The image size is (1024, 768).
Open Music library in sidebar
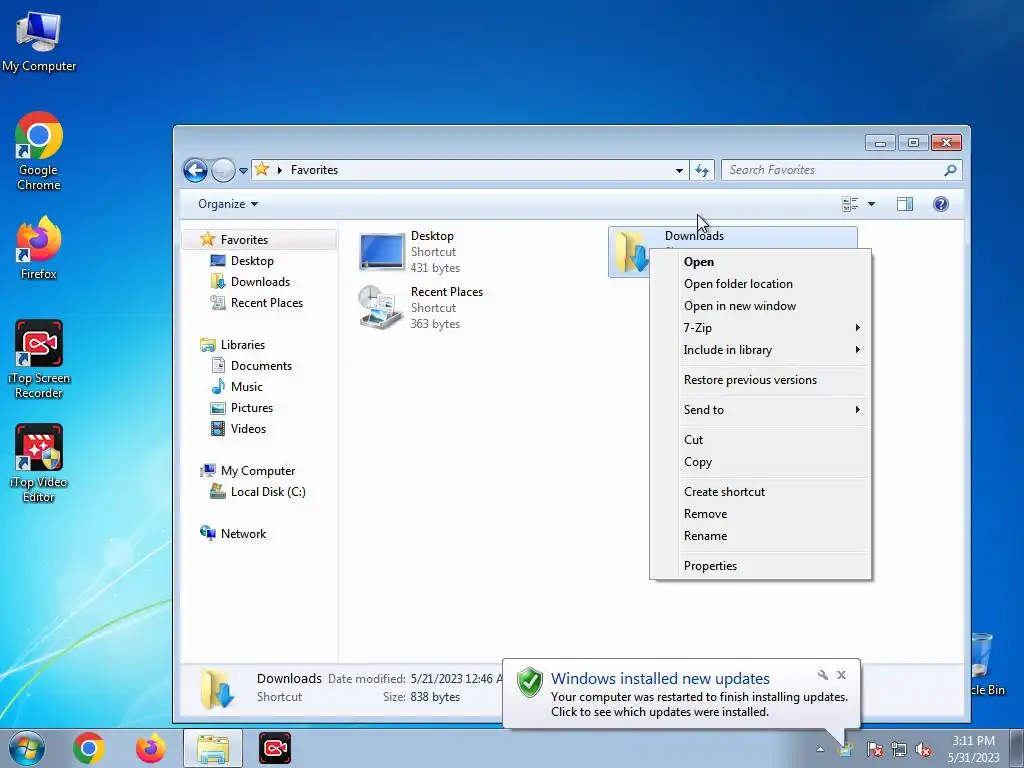coord(247,387)
